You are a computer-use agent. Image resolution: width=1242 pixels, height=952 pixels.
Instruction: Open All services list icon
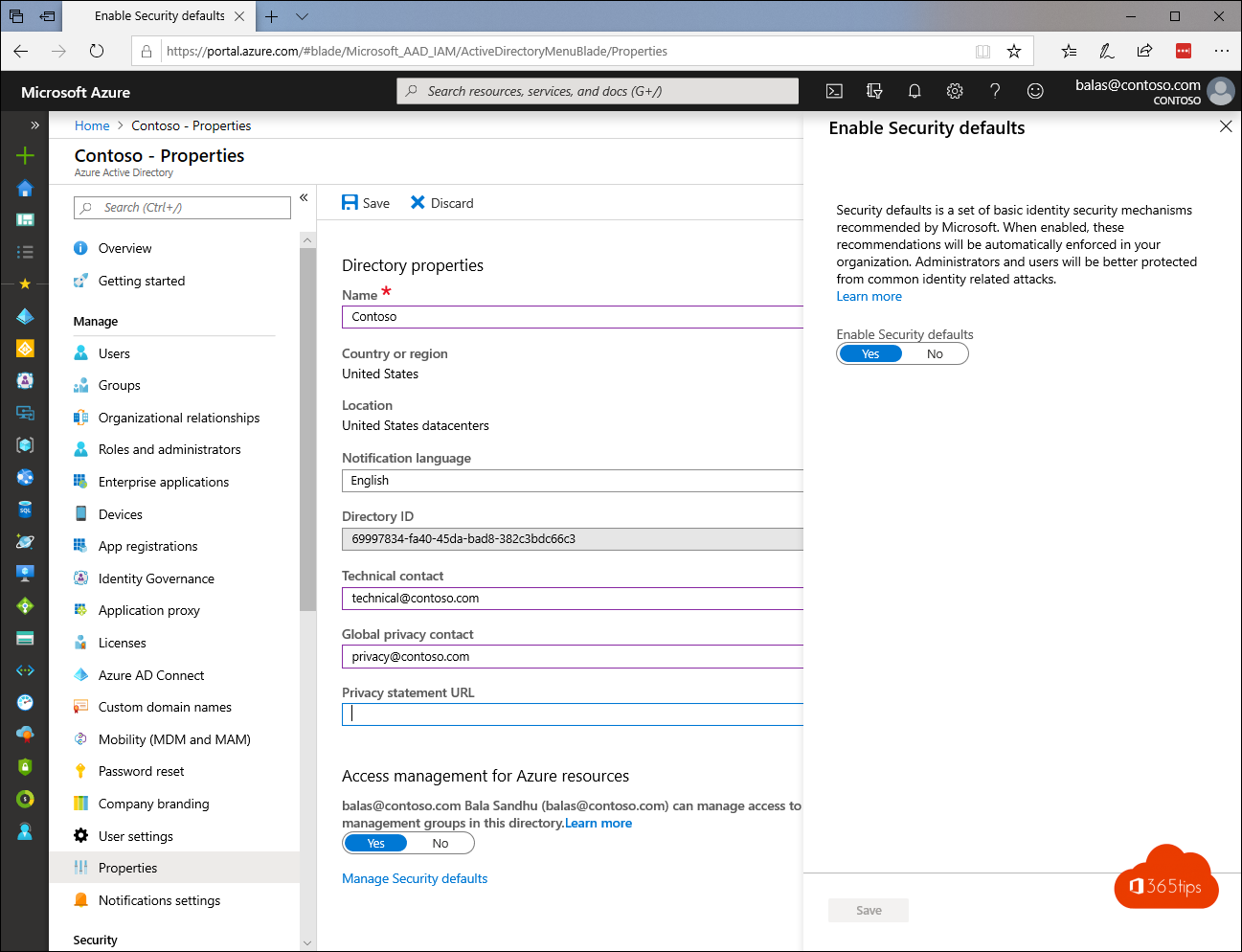coord(25,252)
